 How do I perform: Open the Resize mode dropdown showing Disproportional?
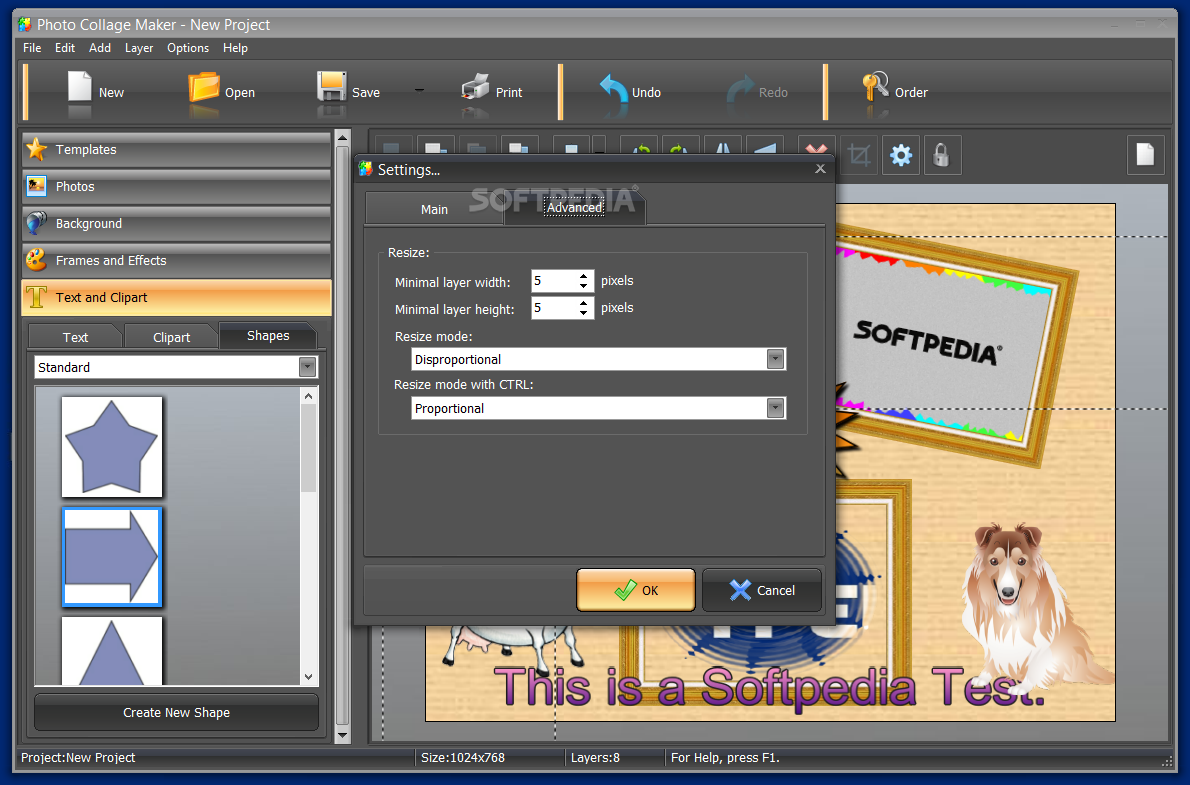click(x=775, y=359)
